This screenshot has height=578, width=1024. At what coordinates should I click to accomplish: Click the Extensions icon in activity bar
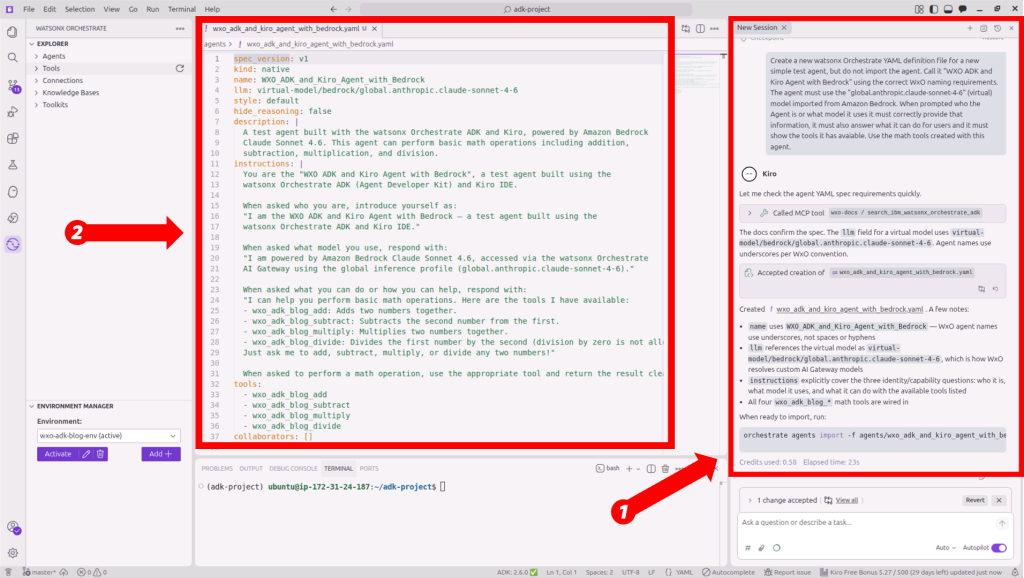point(11,138)
